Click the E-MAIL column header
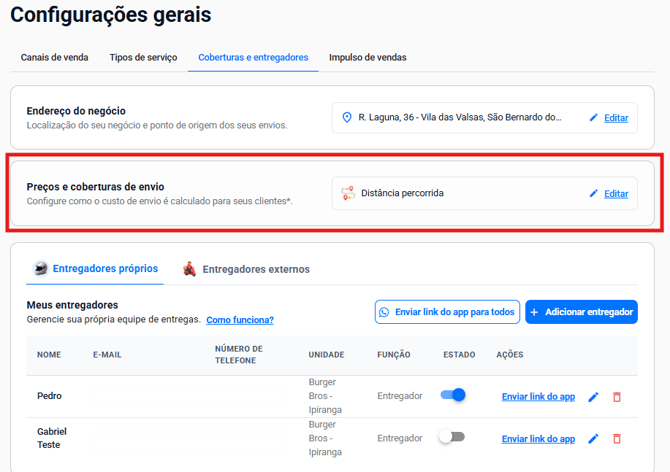This screenshot has width=670, height=472. coord(107,355)
